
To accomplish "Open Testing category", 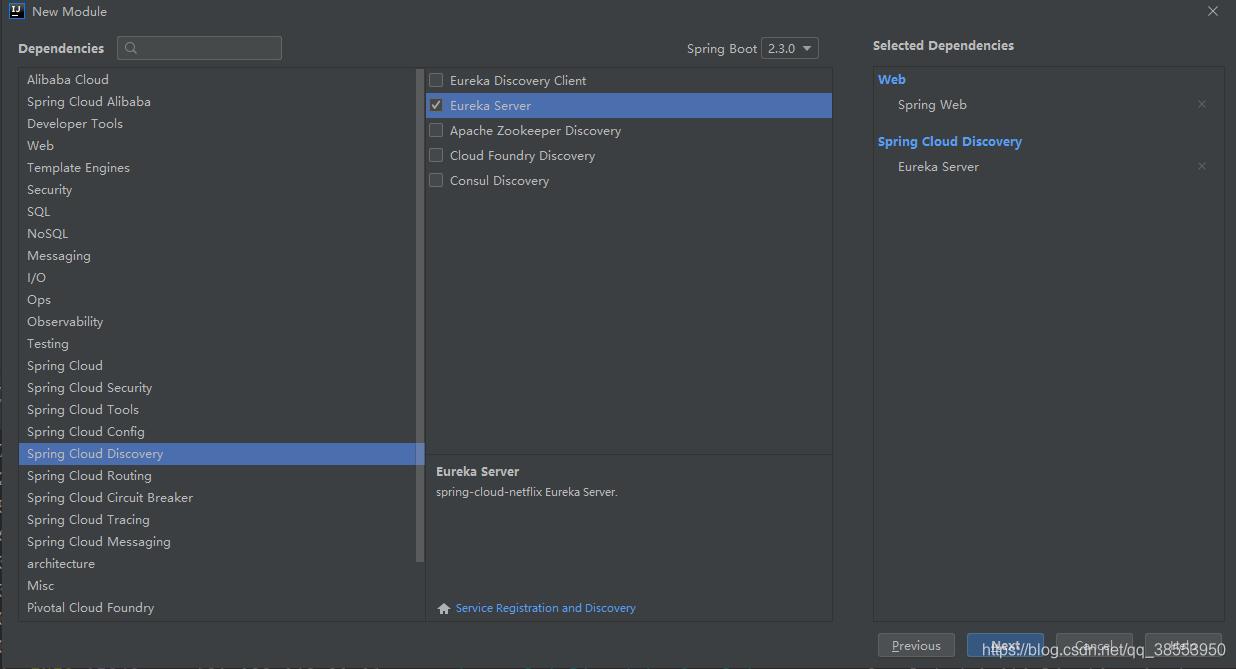I will [217, 344].
